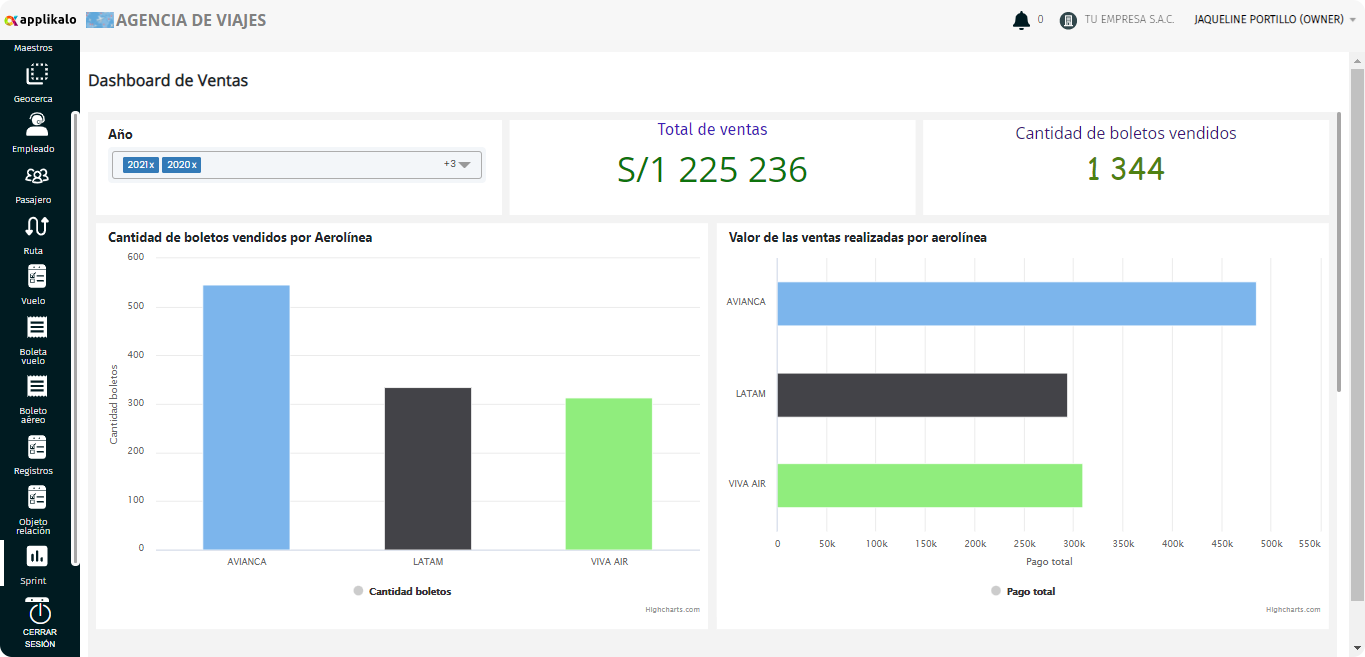The height and width of the screenshot is (657, 1365).
Task: Open the Geocerca section in the sidebar
Action: coord(37,74)
